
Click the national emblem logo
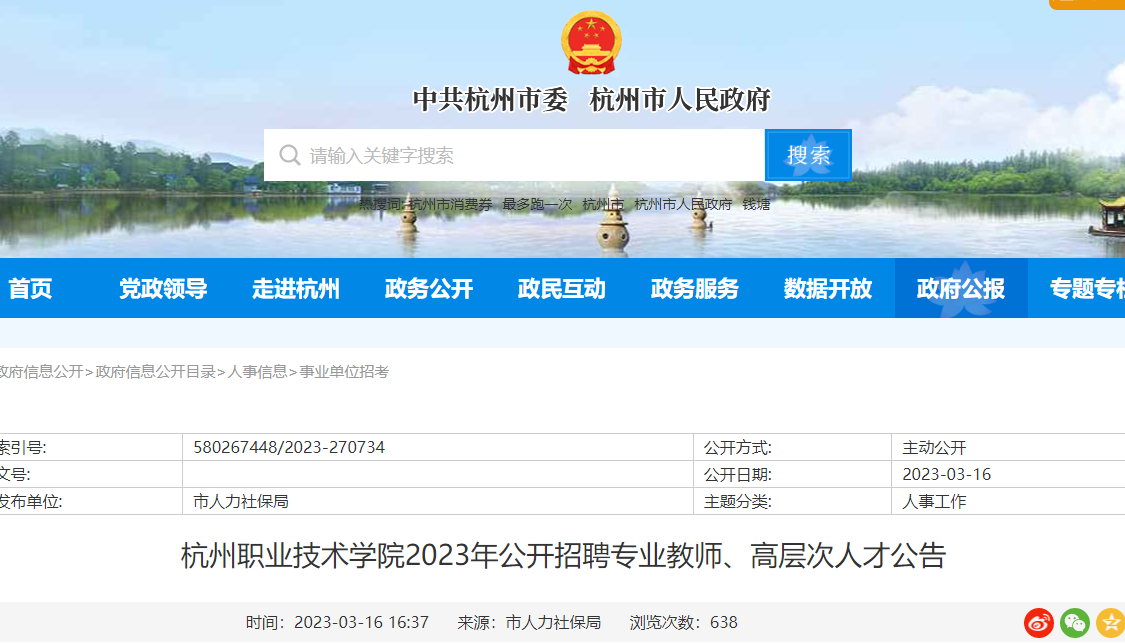pyautogui.click(x=591, y=42)
